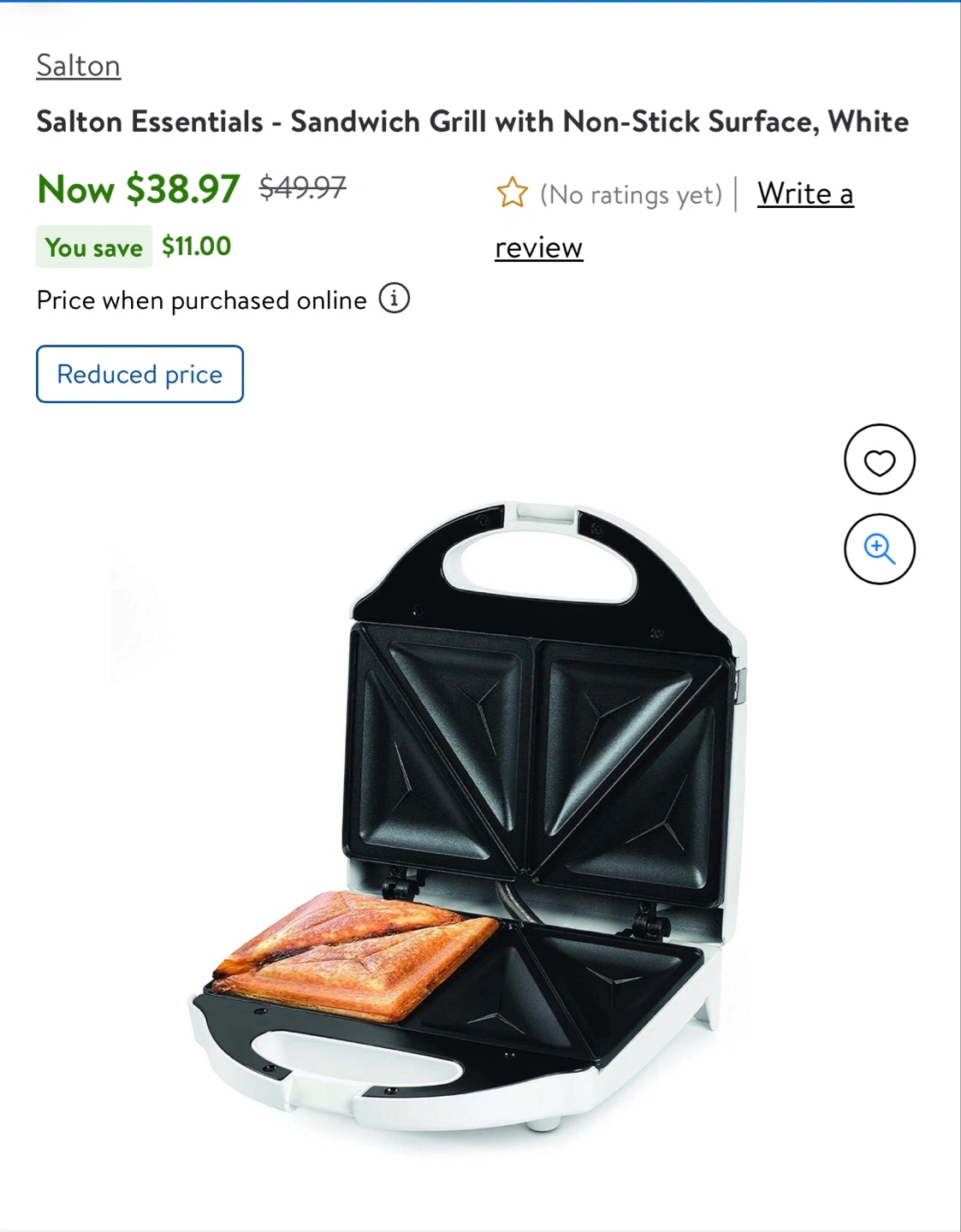
Task: Select the Reduced price badge
Action: [139, 374]
